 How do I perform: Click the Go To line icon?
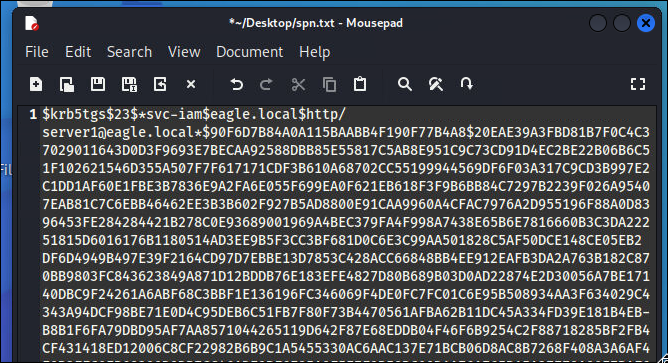466,84
